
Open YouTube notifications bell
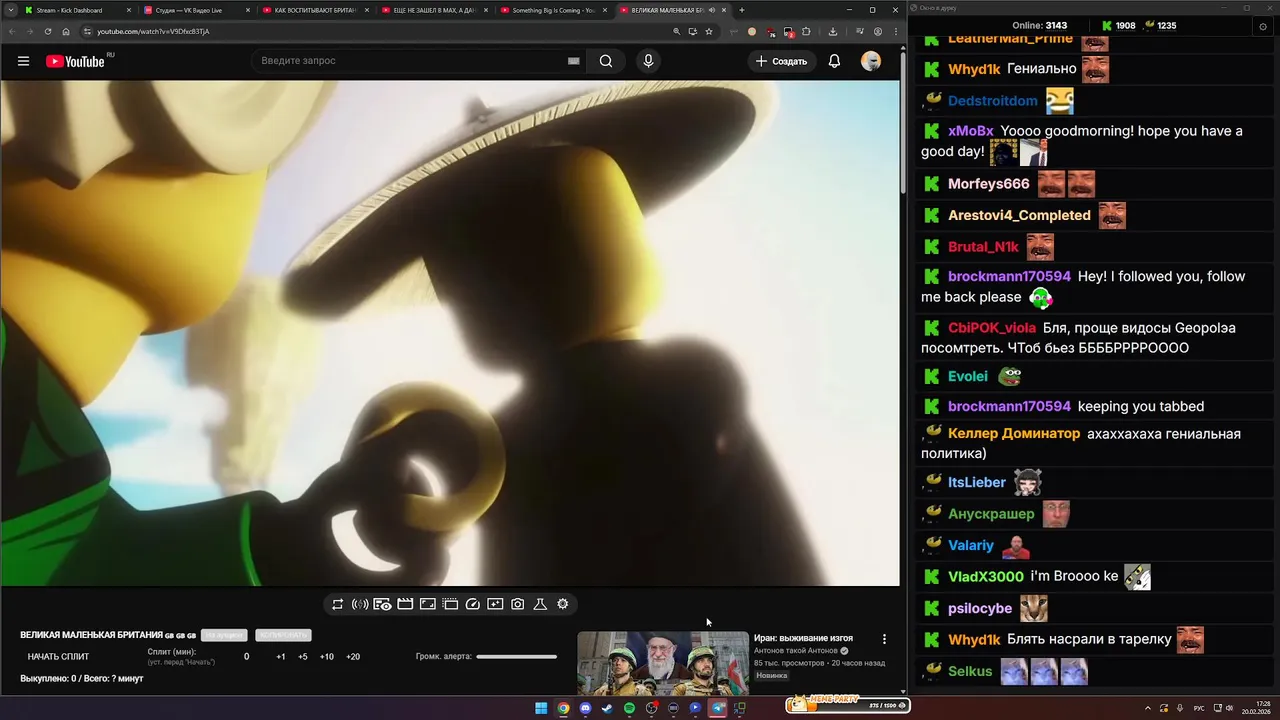(x=834, y=61)
